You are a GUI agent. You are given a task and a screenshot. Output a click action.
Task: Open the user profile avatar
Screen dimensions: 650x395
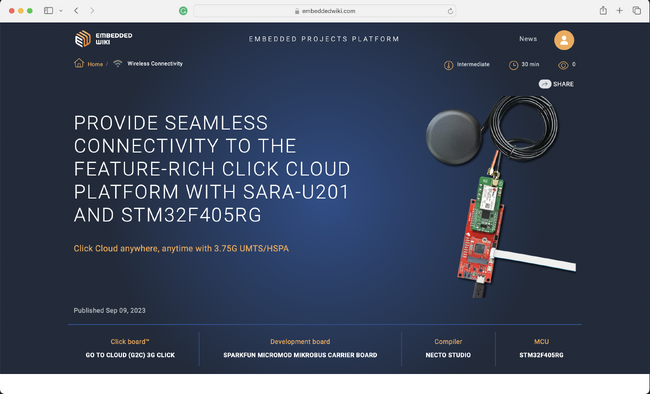click(564, 40)
